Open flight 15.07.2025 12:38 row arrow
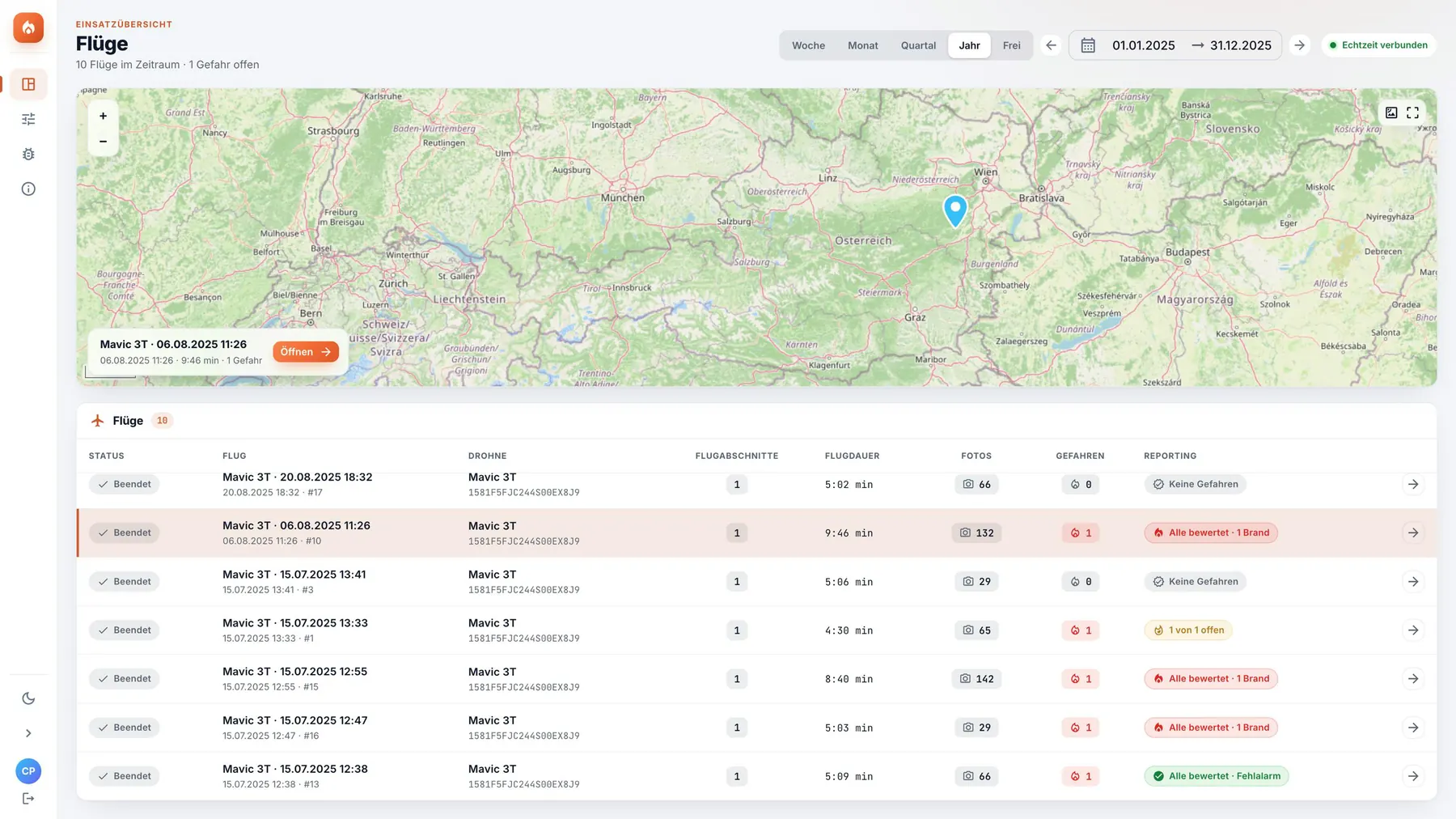 1412,775
